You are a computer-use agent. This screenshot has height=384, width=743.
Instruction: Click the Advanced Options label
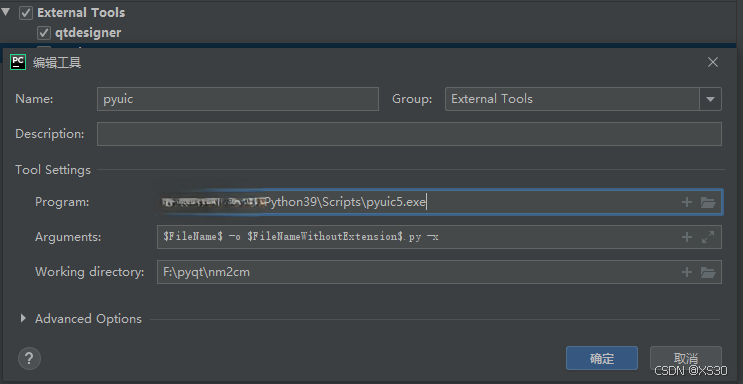click(x=88, y=319)
